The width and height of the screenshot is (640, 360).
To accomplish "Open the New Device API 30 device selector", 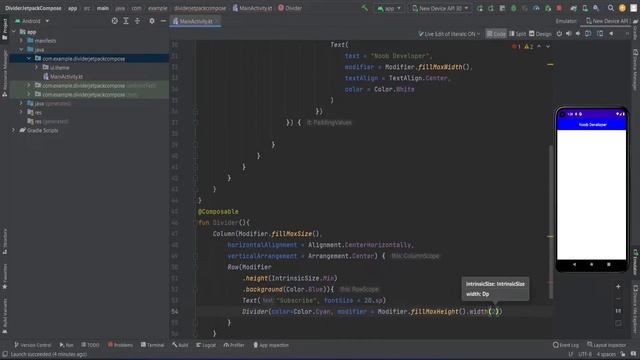I will tap(440, 8).
